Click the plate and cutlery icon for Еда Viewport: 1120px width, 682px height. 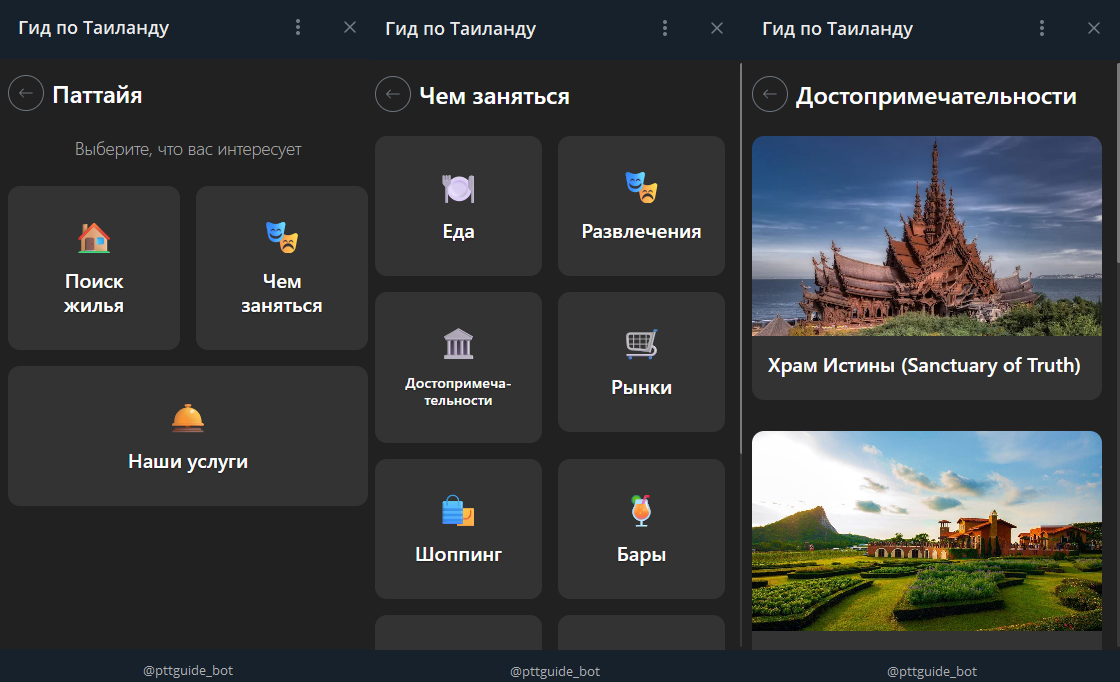click(458, 189)
